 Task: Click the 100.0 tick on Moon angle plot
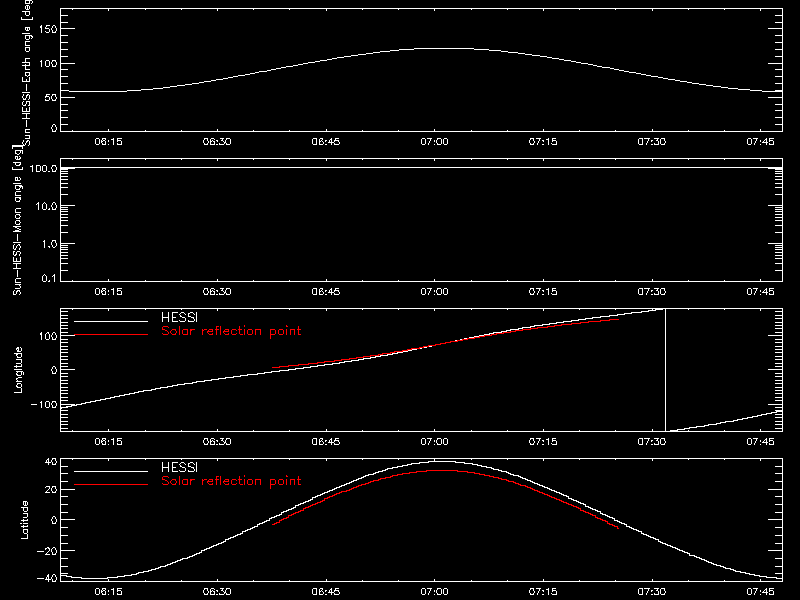[x=43, y=168]
